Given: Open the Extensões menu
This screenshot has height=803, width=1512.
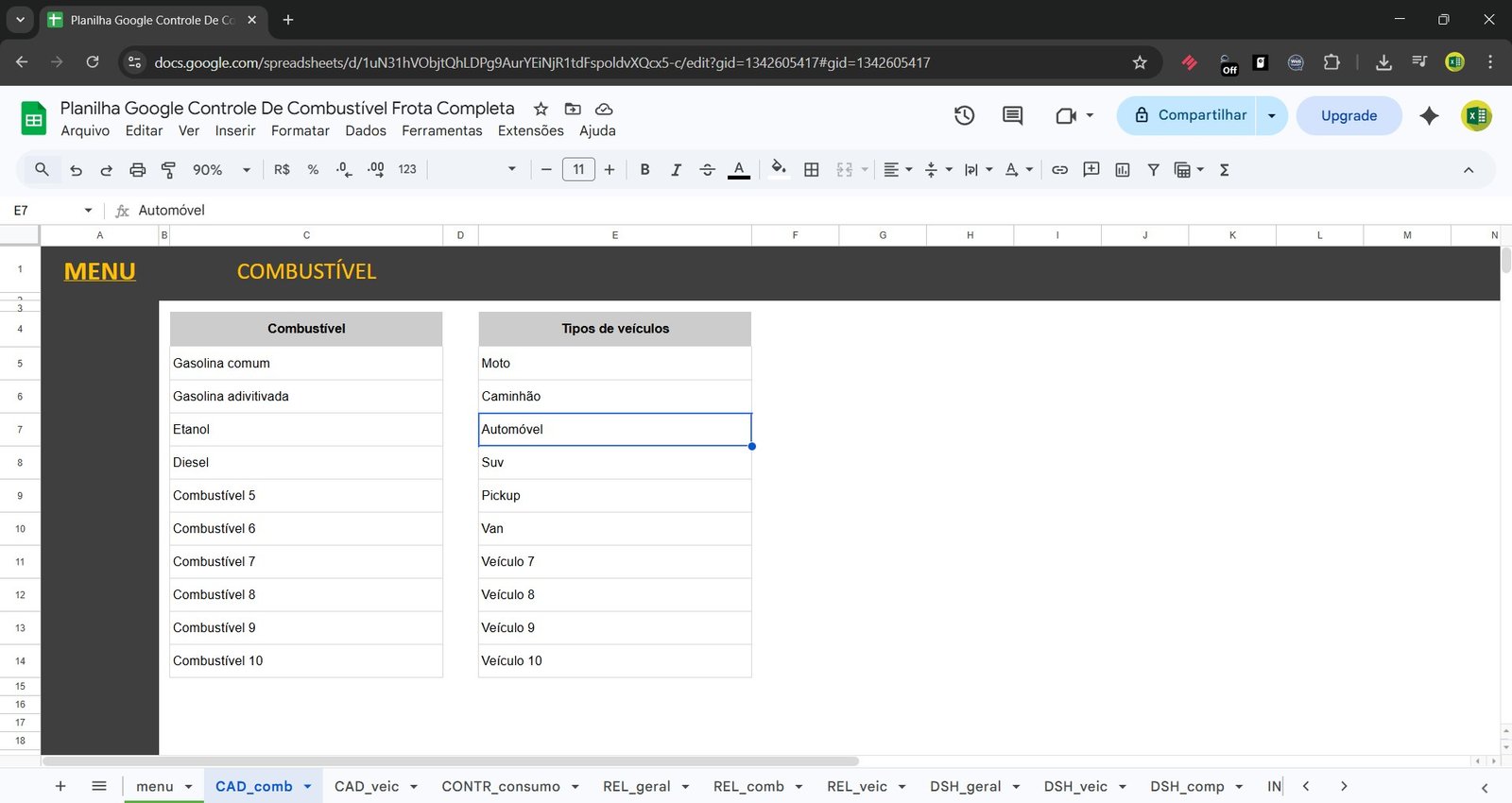Looking at the screenshot, I should click(x=531, y=131).
